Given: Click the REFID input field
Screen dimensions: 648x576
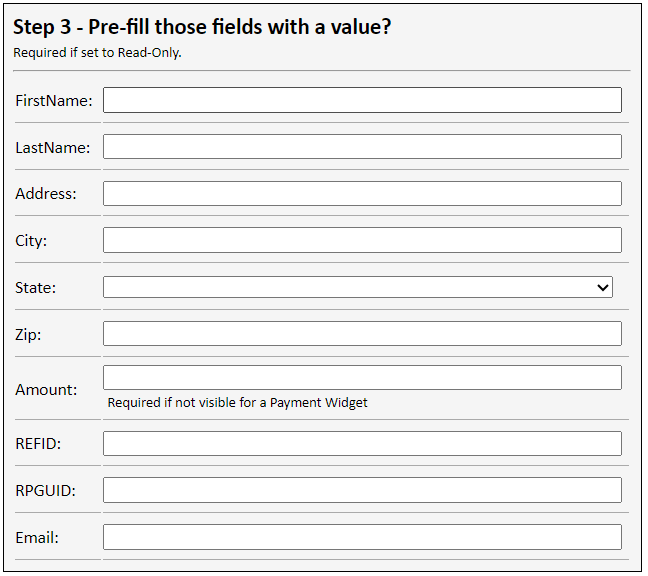Looking at the screenshot, I should (362, 444).
